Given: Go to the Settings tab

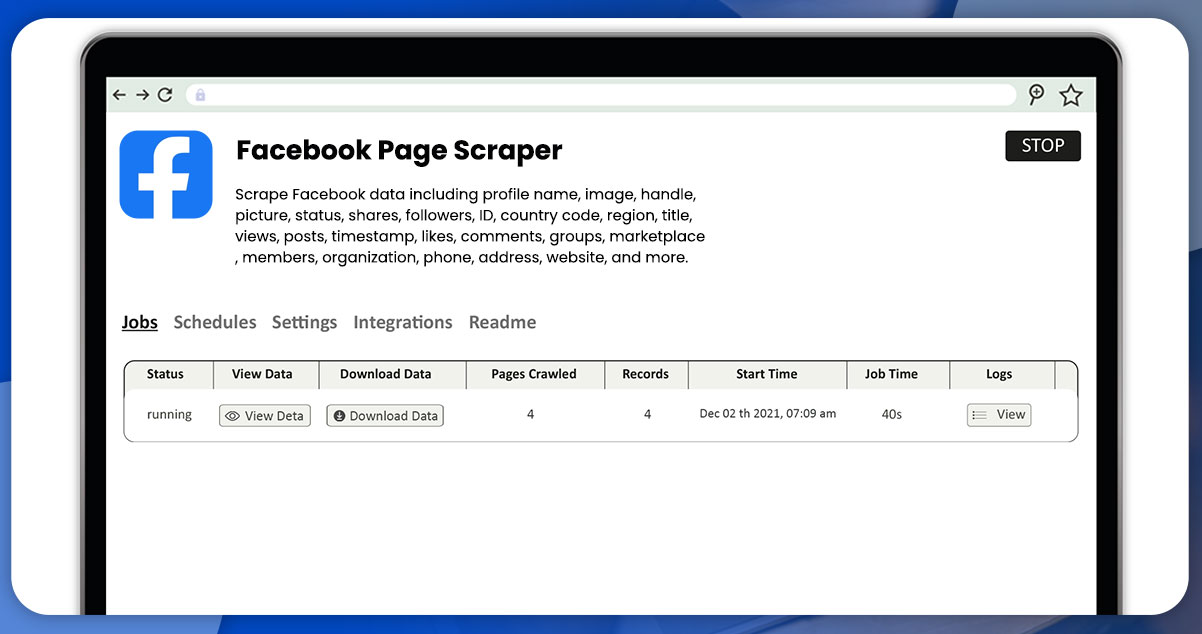Looking at the screenshot, I should pyautogui.click(x=304, y=322).
